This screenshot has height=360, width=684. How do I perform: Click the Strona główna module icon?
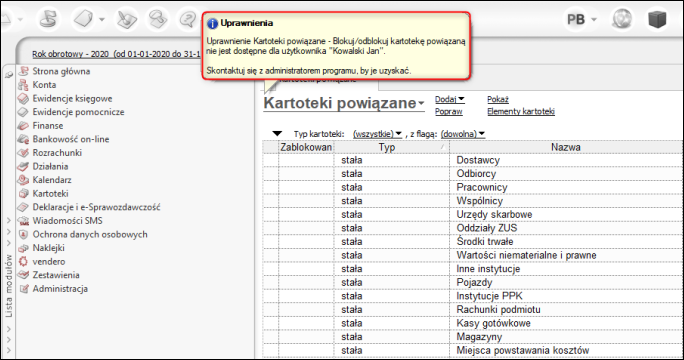(x=23, y=71)
